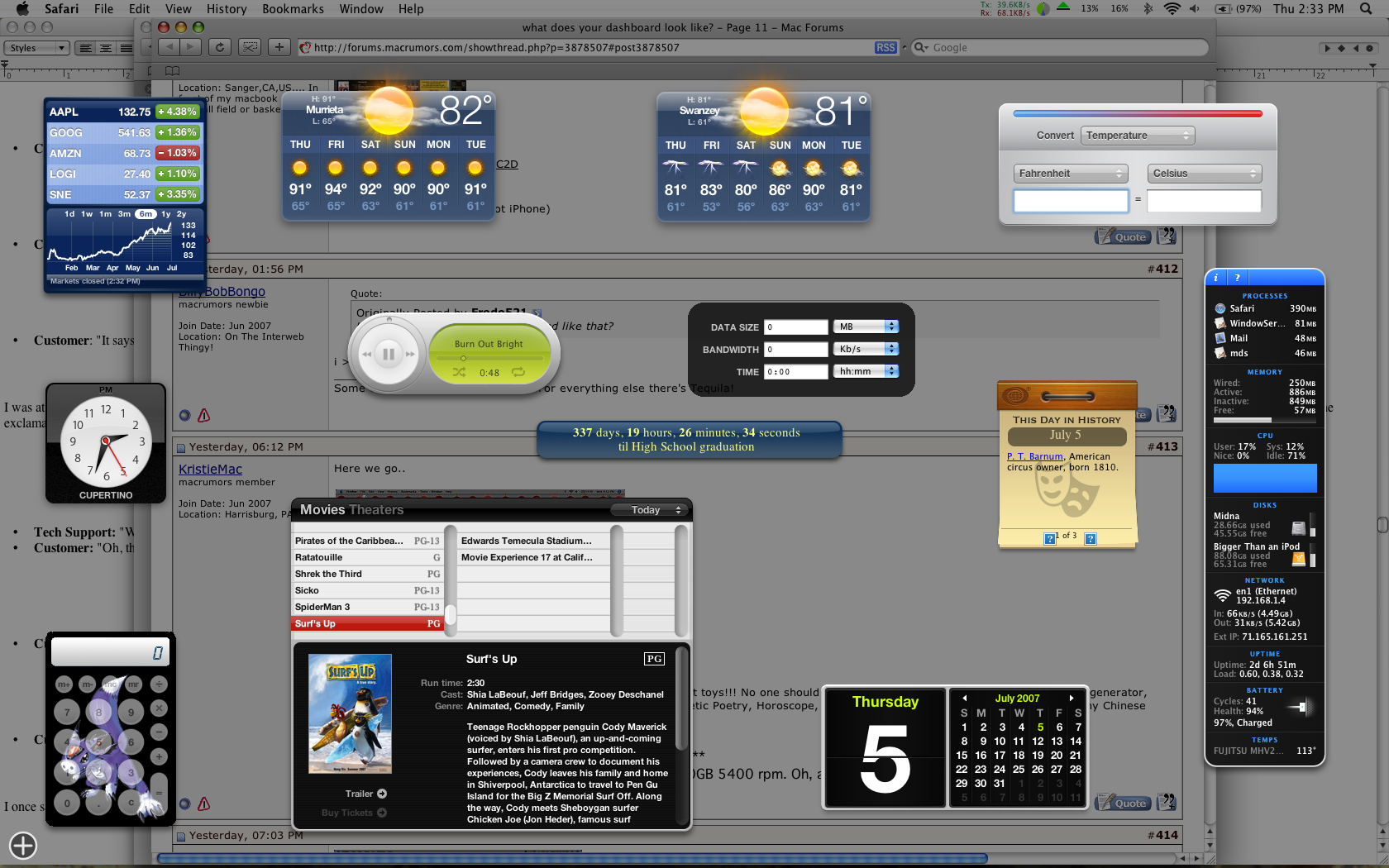The image size is (1389, 868).
Task: Go to next month in calendar widget
Action: pos(1072,699)
